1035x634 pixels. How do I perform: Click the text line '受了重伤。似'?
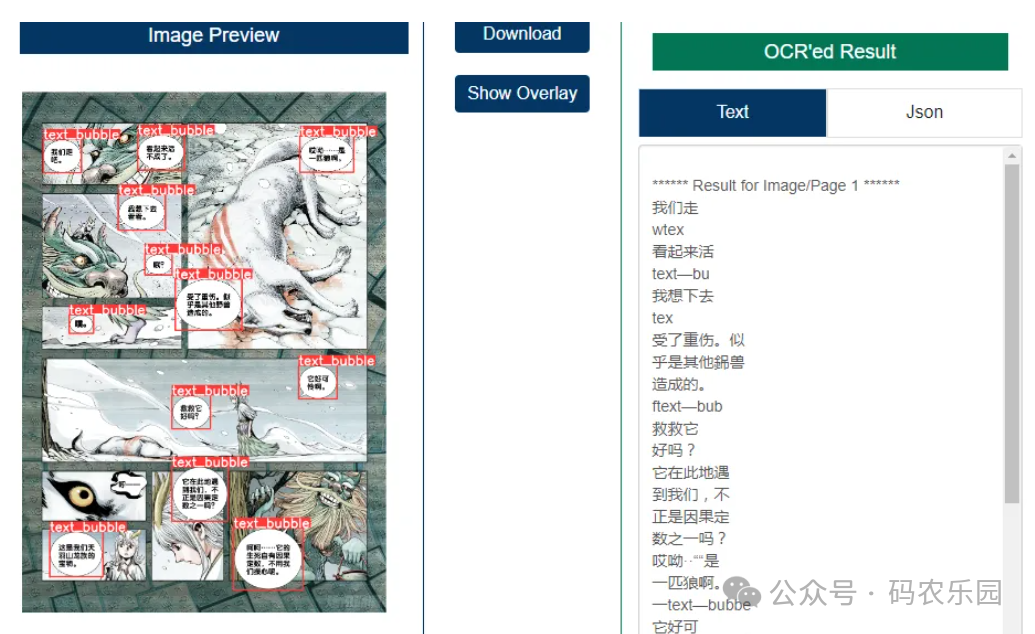(x=698, y=340)
